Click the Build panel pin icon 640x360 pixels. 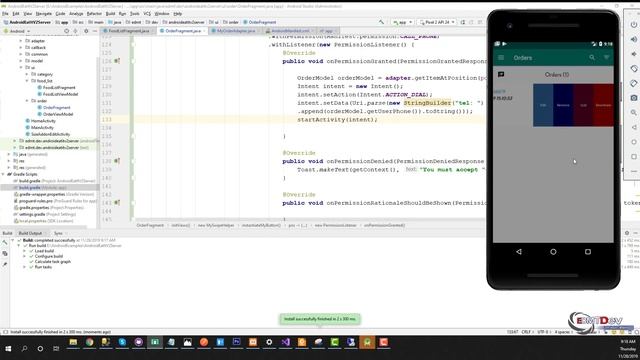tap(5, 264)
